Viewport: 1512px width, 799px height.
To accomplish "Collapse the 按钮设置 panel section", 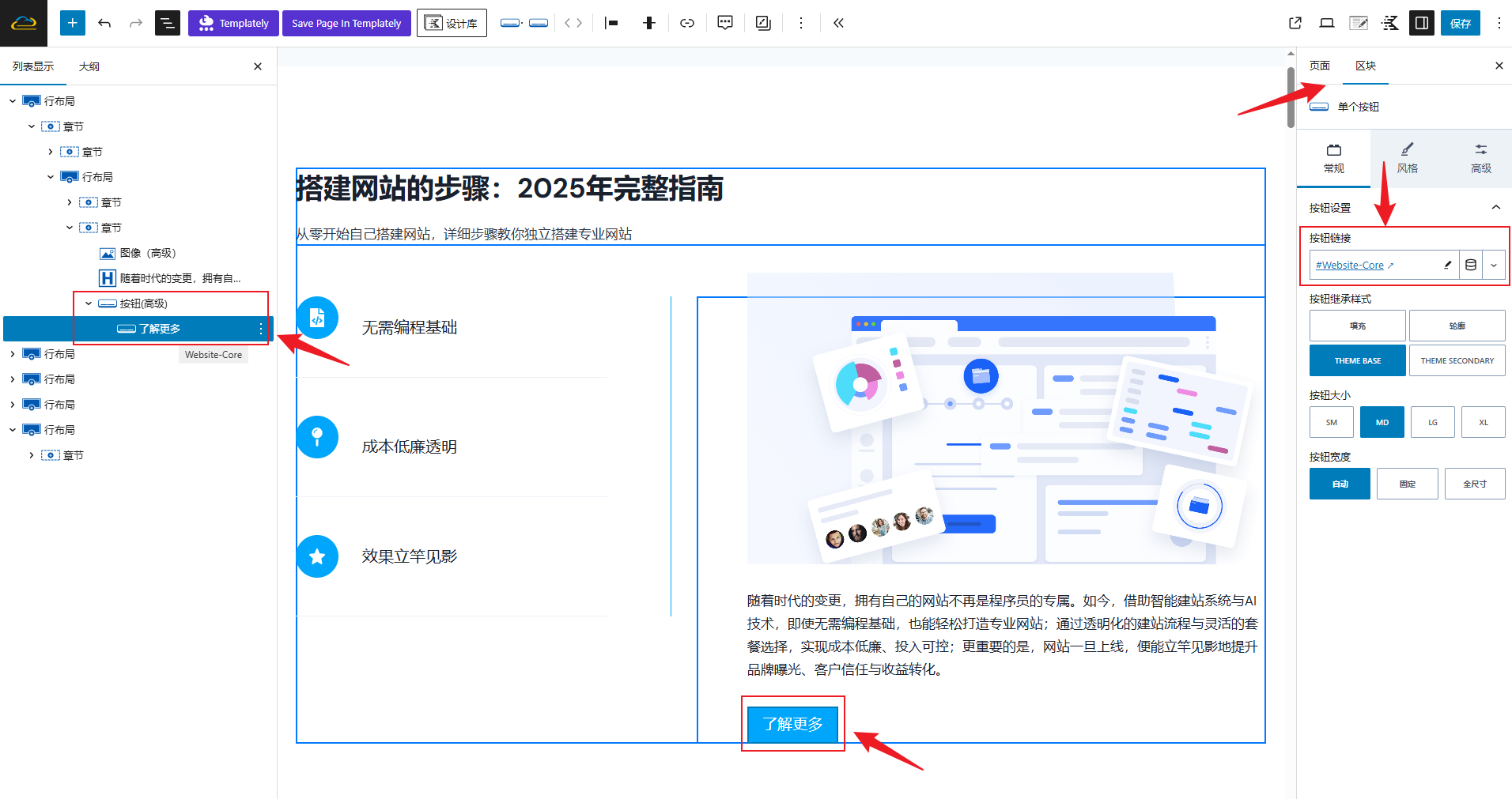I will 1495,208.
